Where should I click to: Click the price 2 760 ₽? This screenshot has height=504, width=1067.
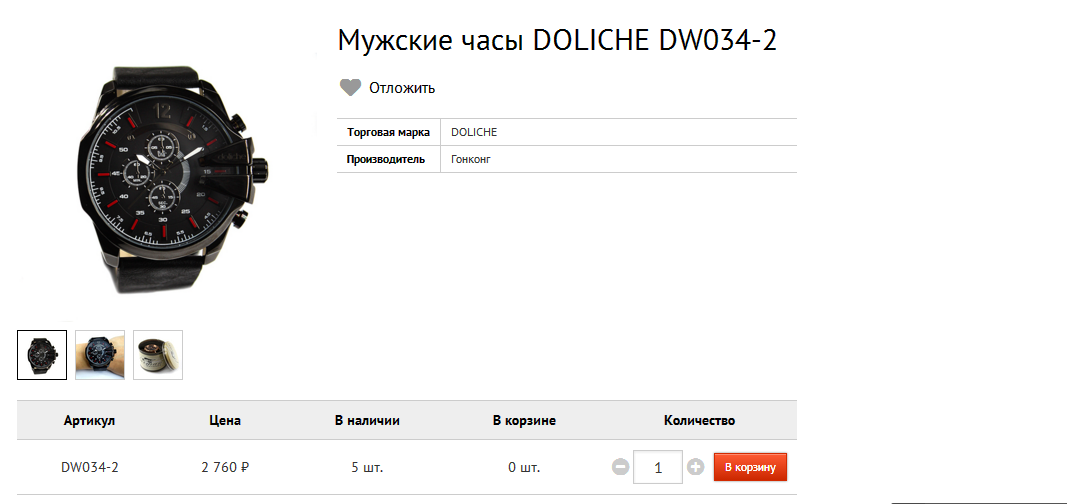pyautogui.click(x=225, y=467)
